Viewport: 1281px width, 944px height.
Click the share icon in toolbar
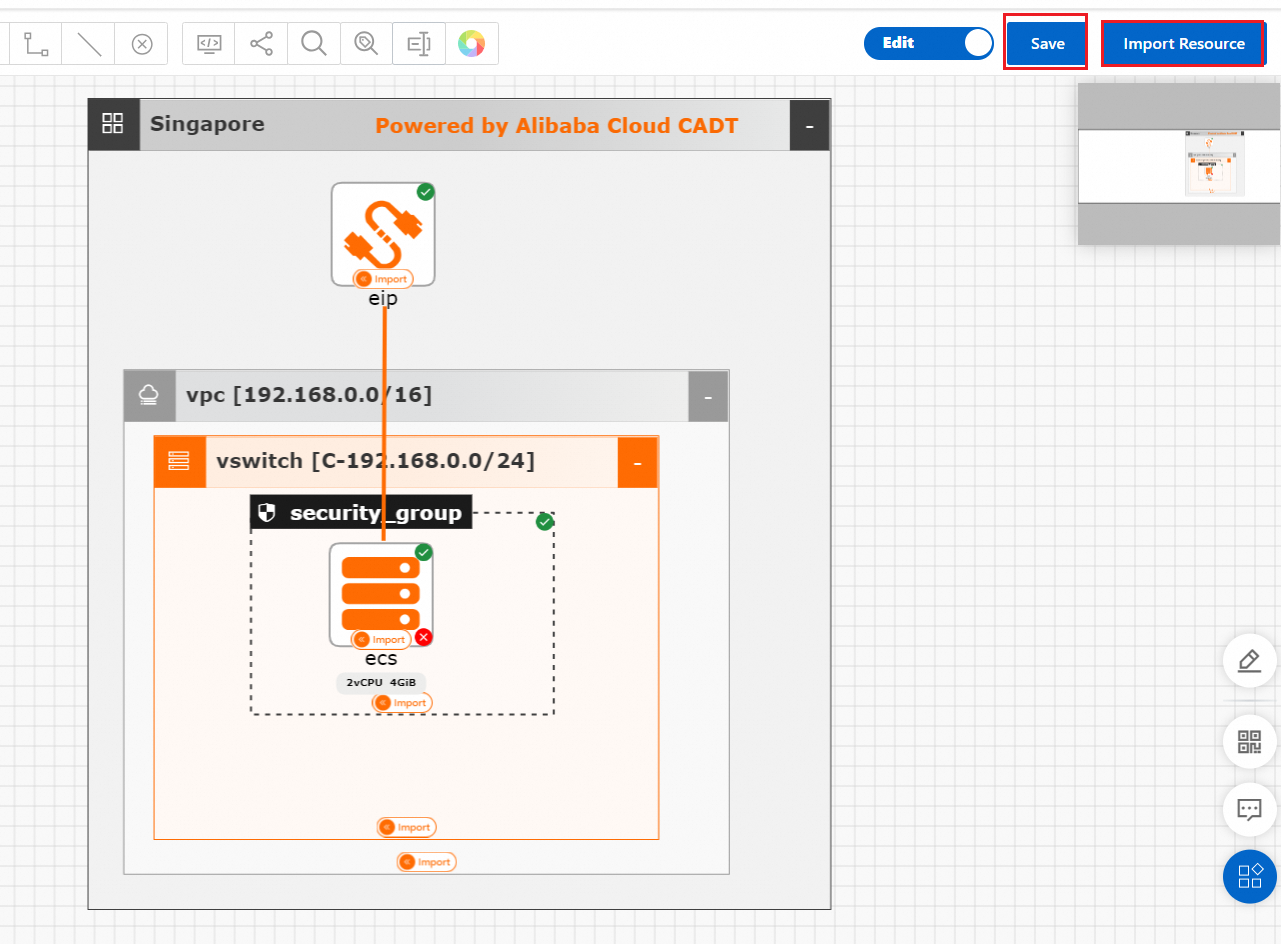tap(261, 44)
